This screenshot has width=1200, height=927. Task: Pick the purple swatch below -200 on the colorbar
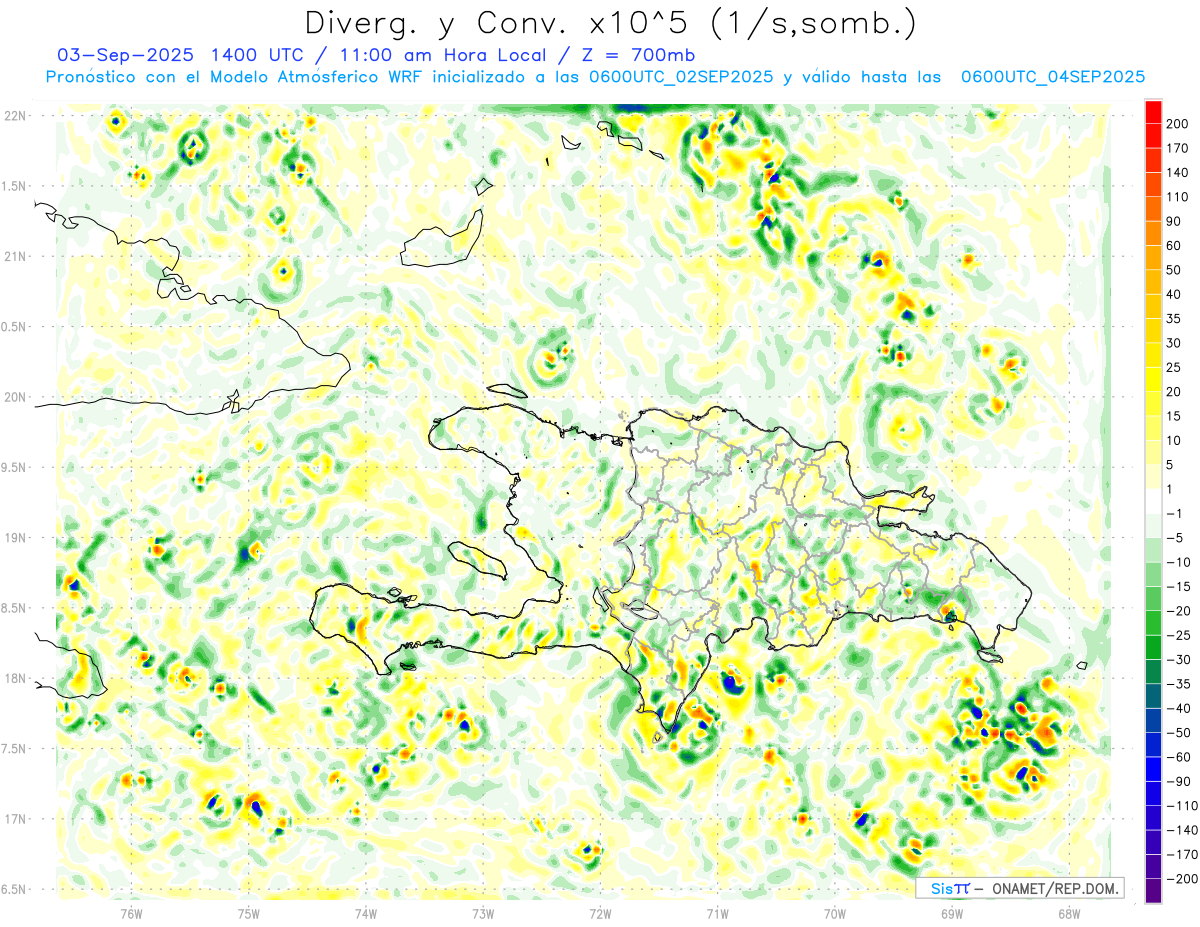tap(1154, 891)
